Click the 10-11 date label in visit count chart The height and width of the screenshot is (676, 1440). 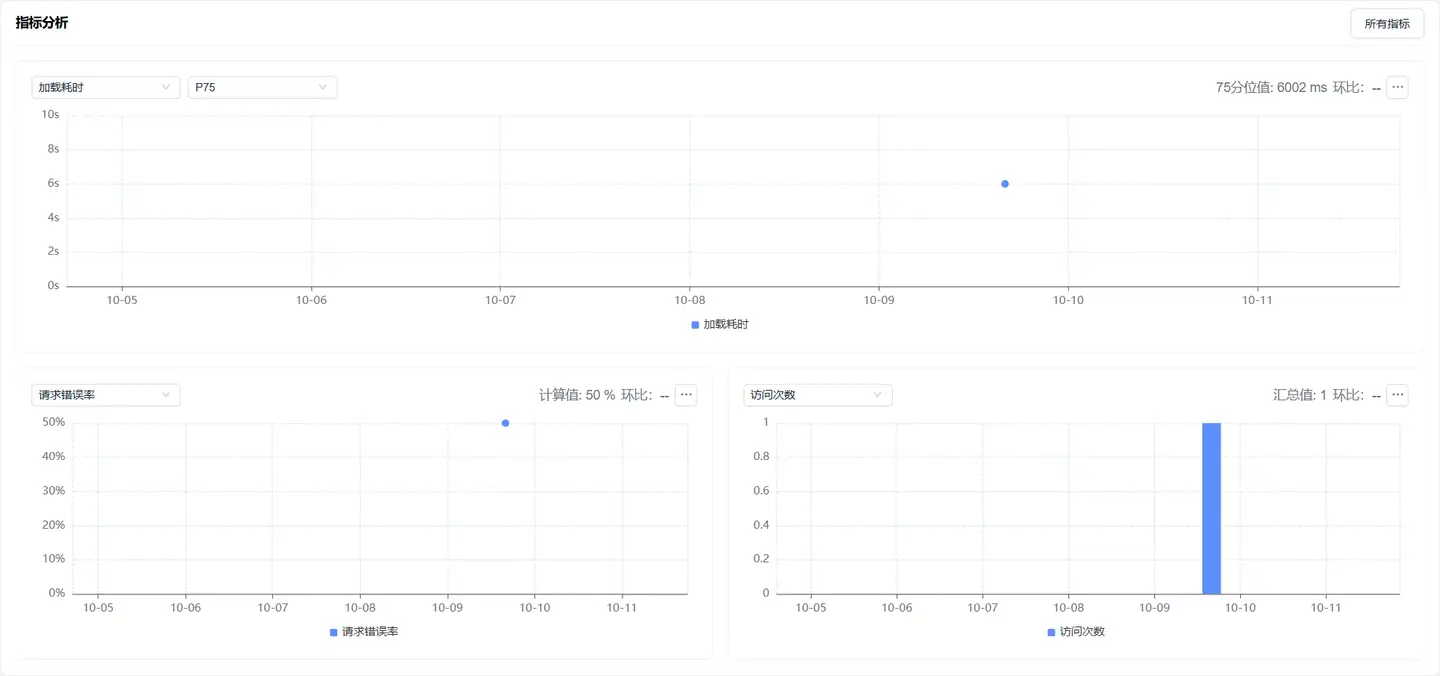point(1325,608)
